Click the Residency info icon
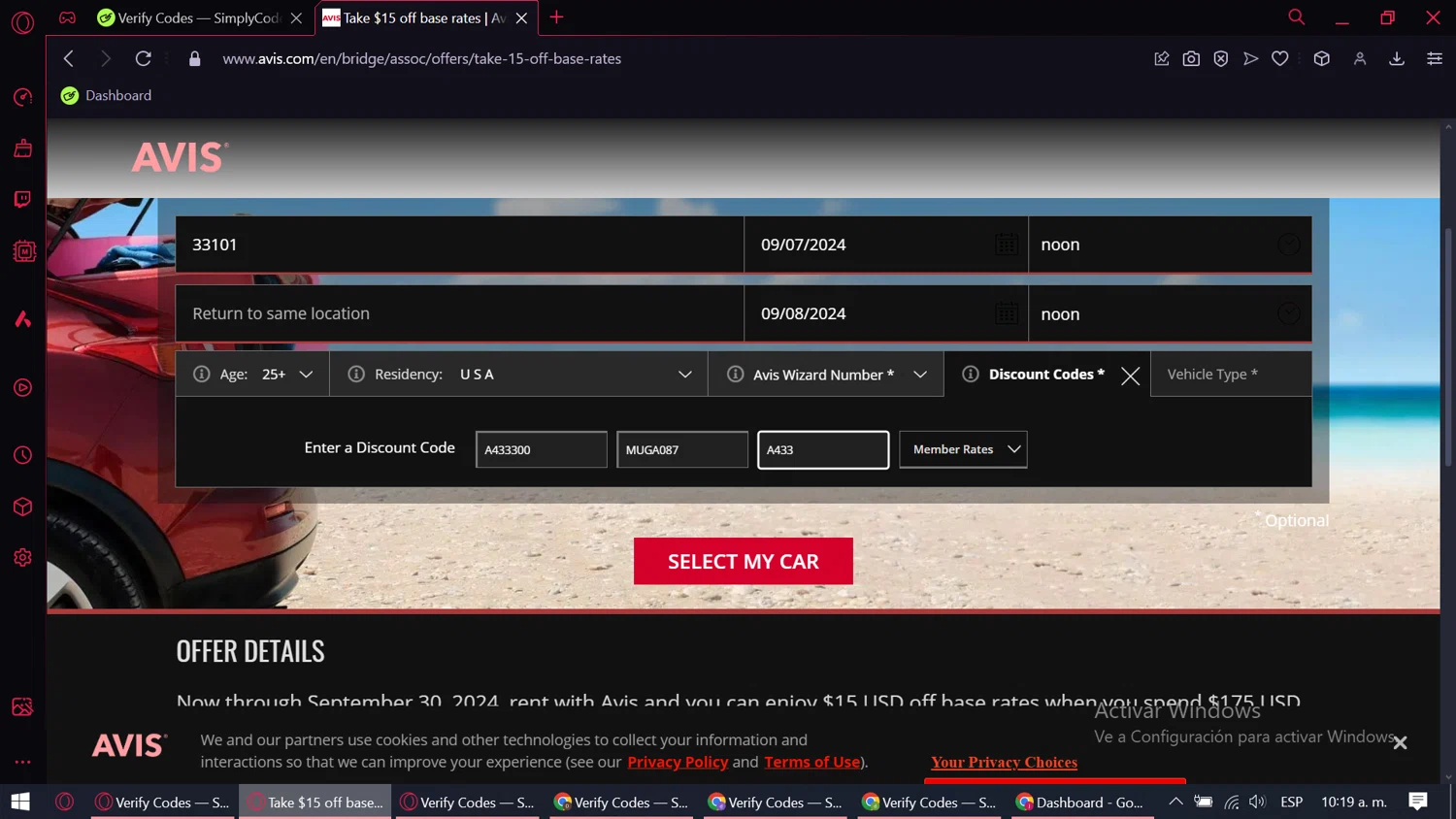The height and width of the screenshot is (819, 1456). click(x=356, y=374)
